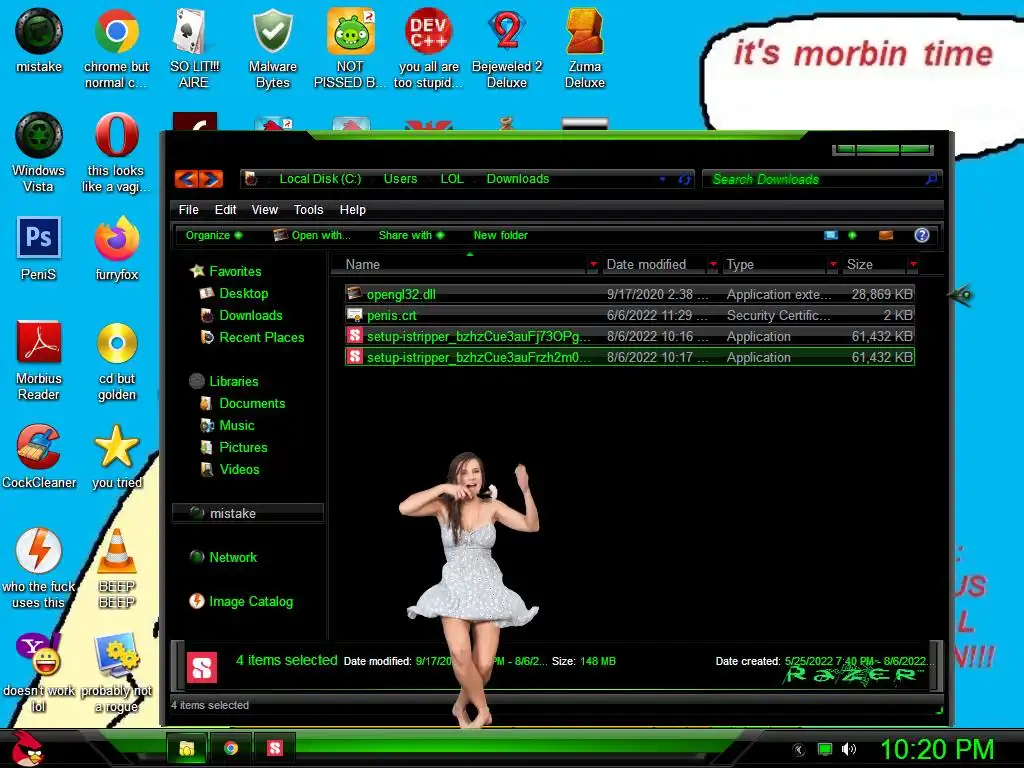The image size is (1024, 768).
Task: Refresh the Downloads folder address bar
Action: click(x=684, y=179)
